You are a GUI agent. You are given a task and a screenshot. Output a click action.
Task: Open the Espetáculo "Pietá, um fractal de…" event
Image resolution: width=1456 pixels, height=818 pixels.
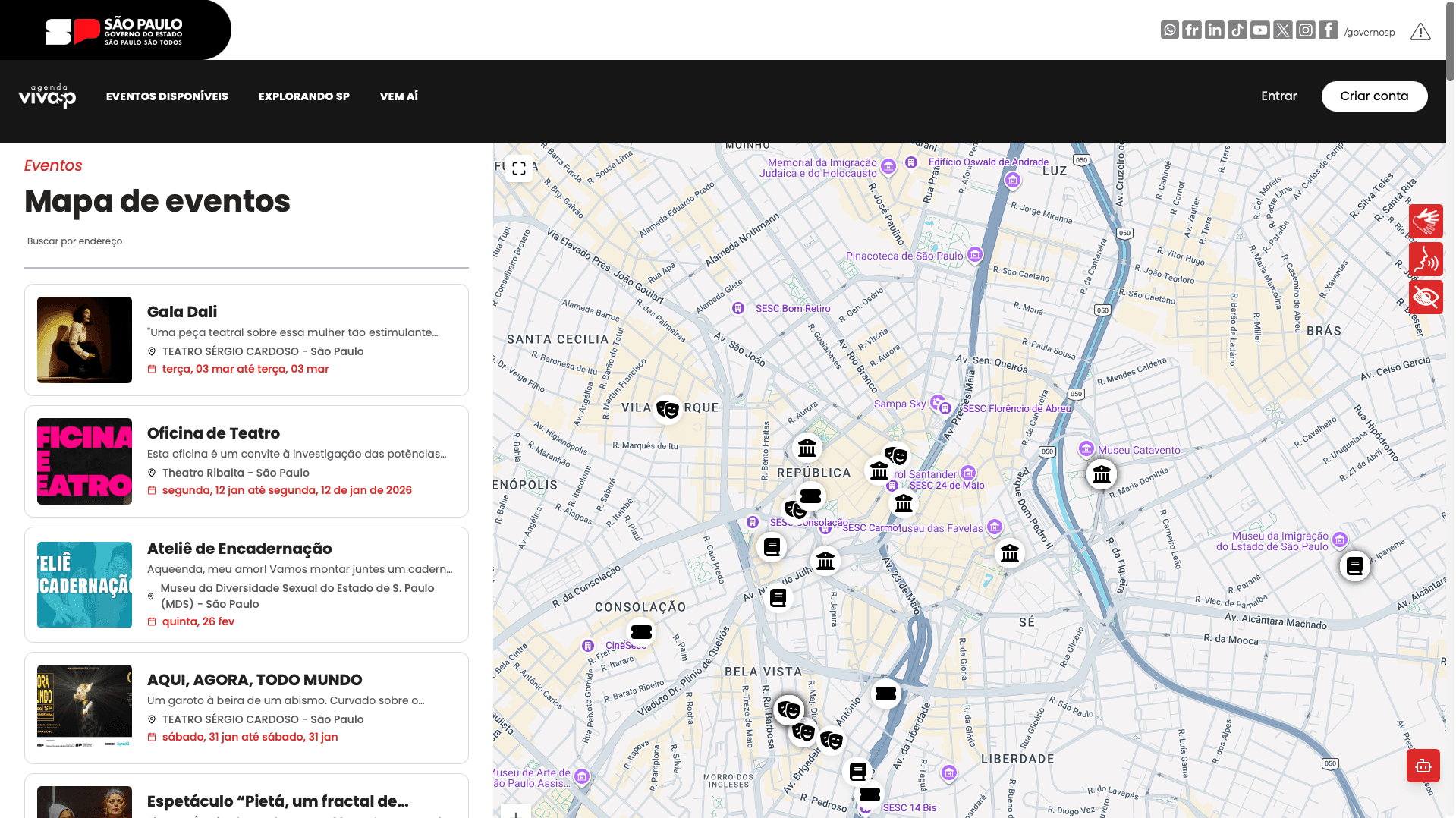click(278, 801)
